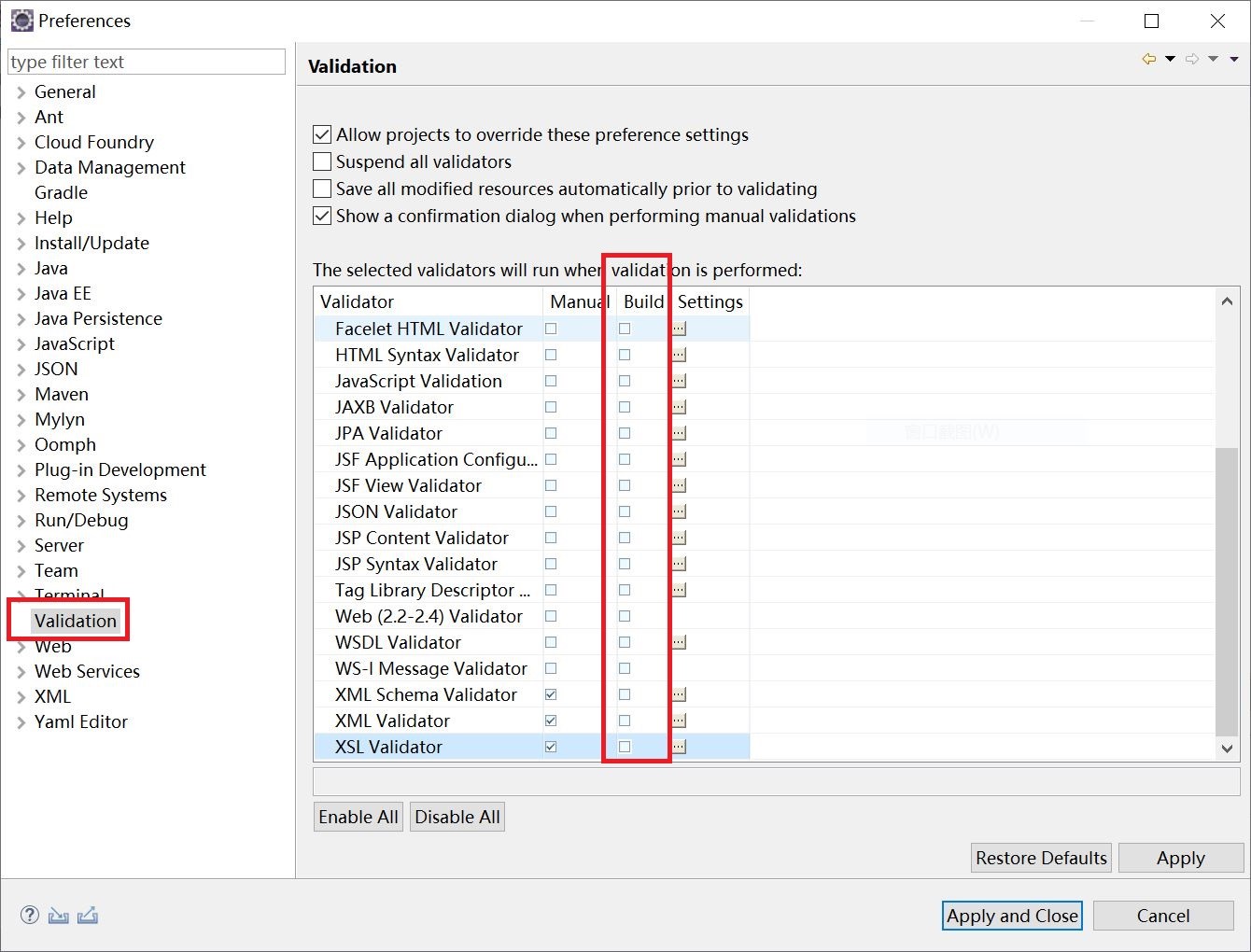Select Gradle in the preferences tree

tap(61, 192)
